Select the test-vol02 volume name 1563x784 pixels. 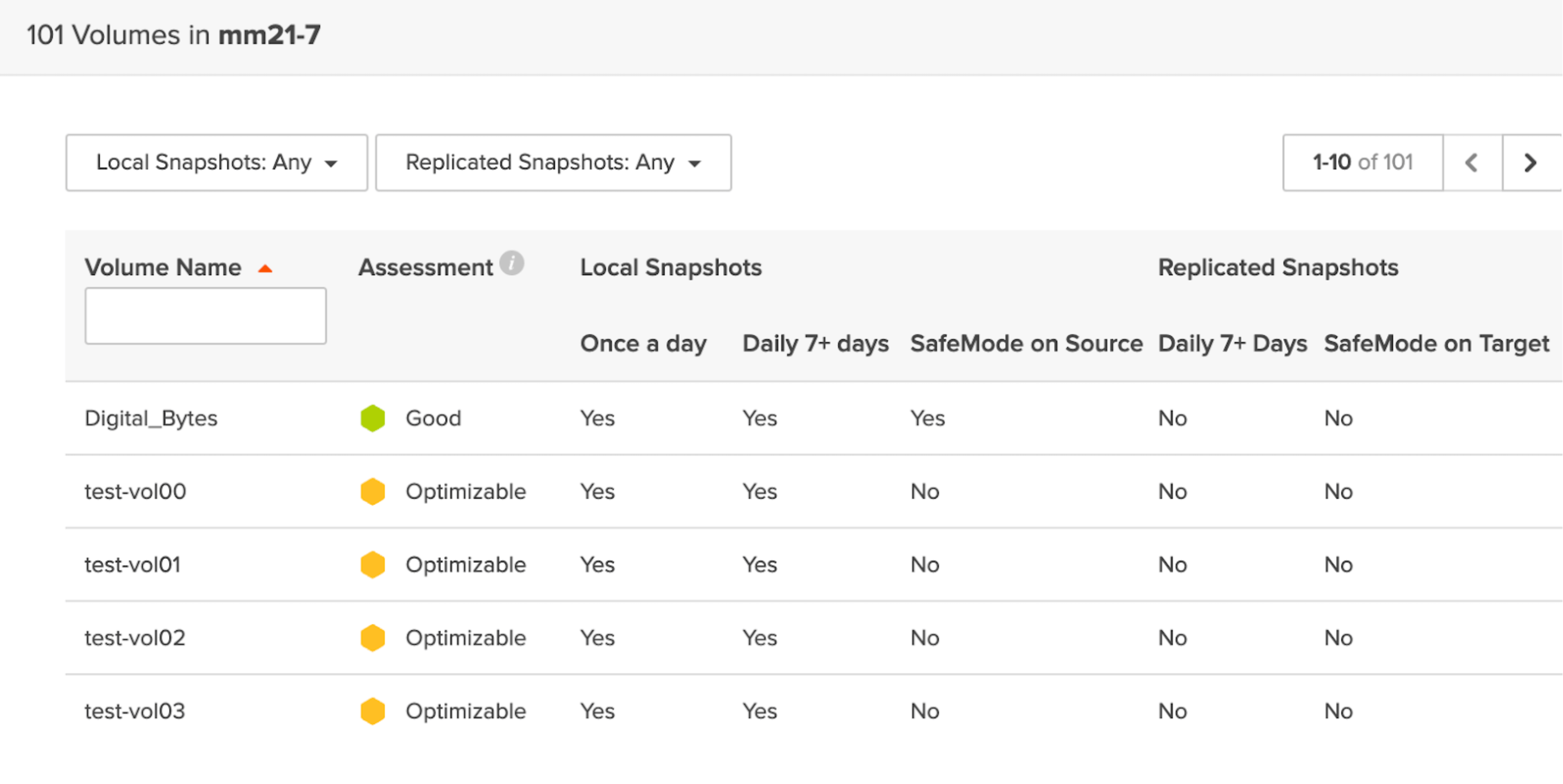(x=135, y=638)
